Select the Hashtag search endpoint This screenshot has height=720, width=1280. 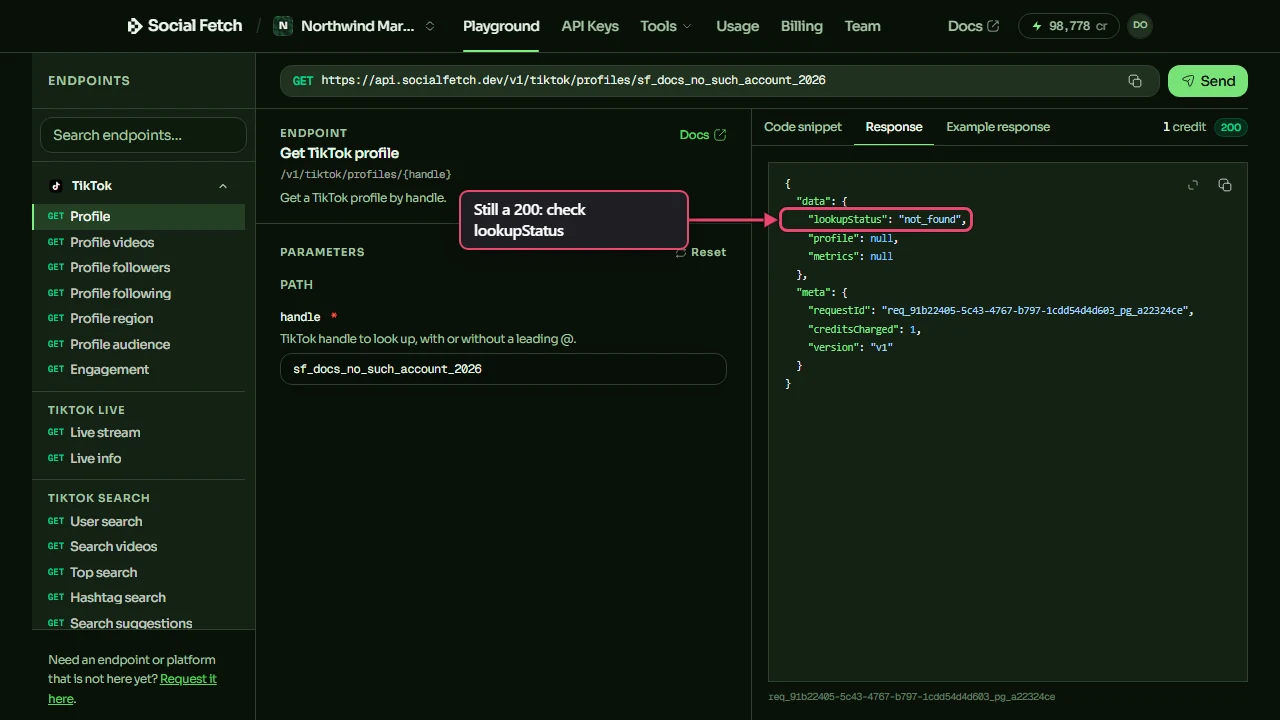pyautogui.click(x=138, y=597)
